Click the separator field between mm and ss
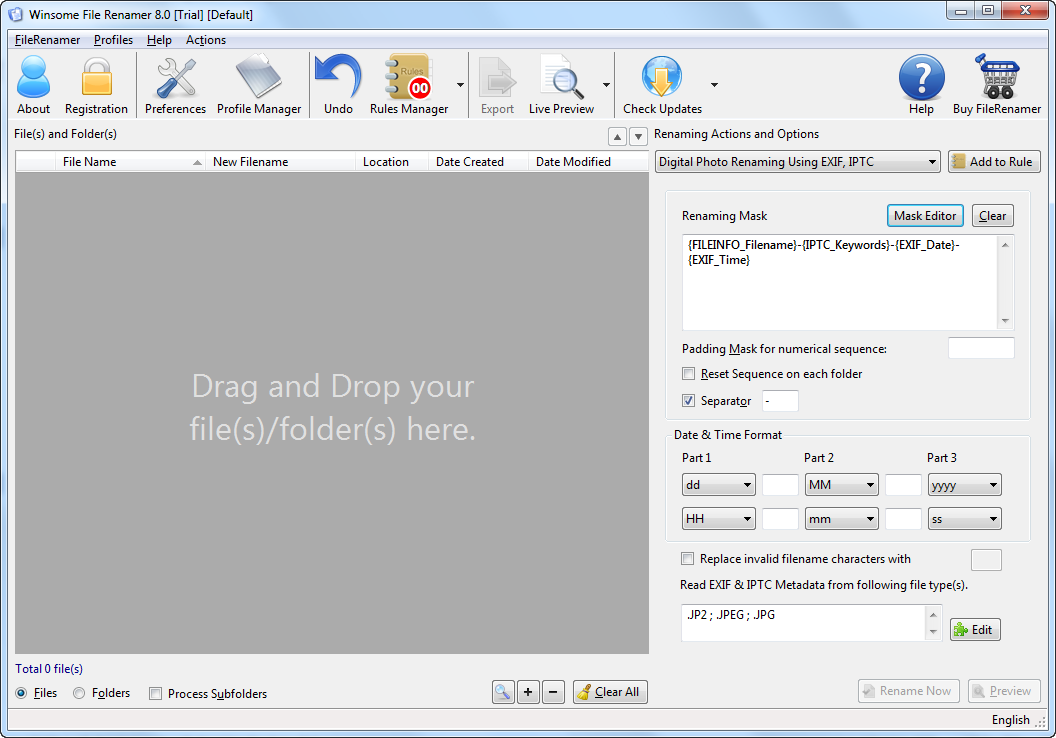 (x=903, y=518)
